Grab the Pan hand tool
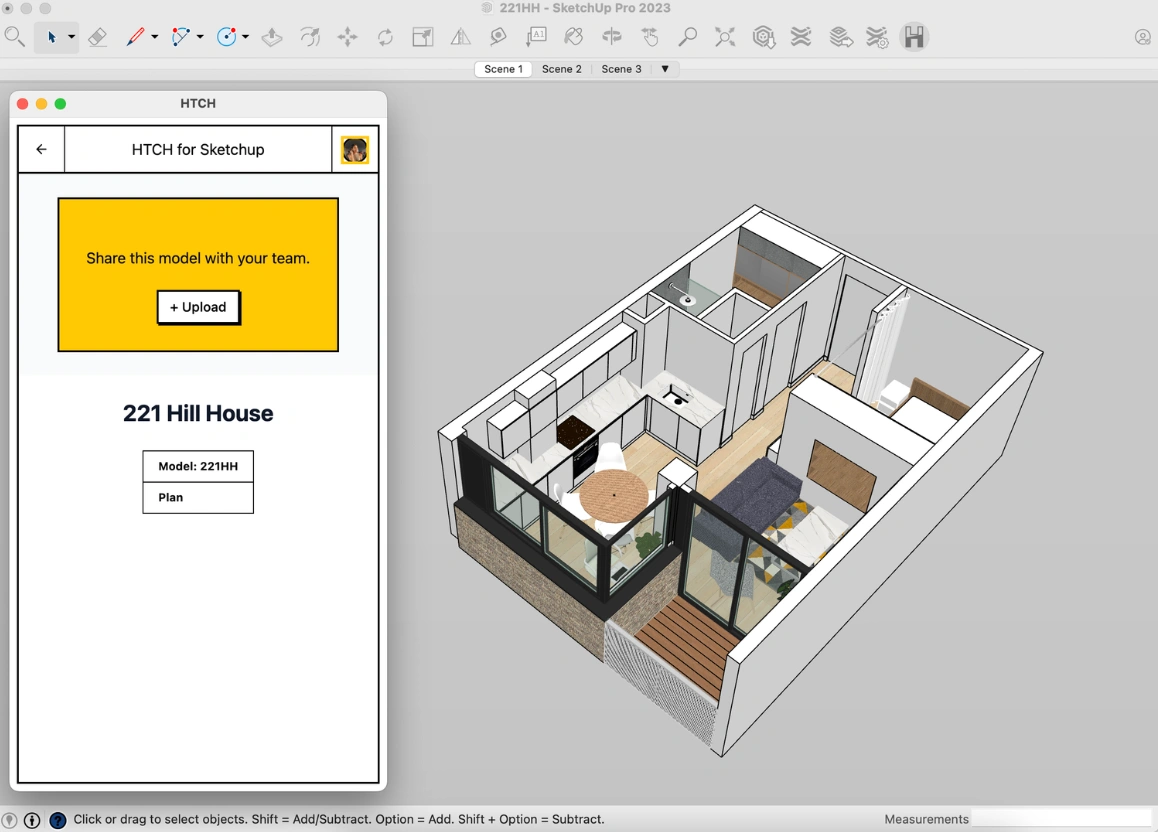The height and width of the screenshot is (832, 1158). [650, 37]
